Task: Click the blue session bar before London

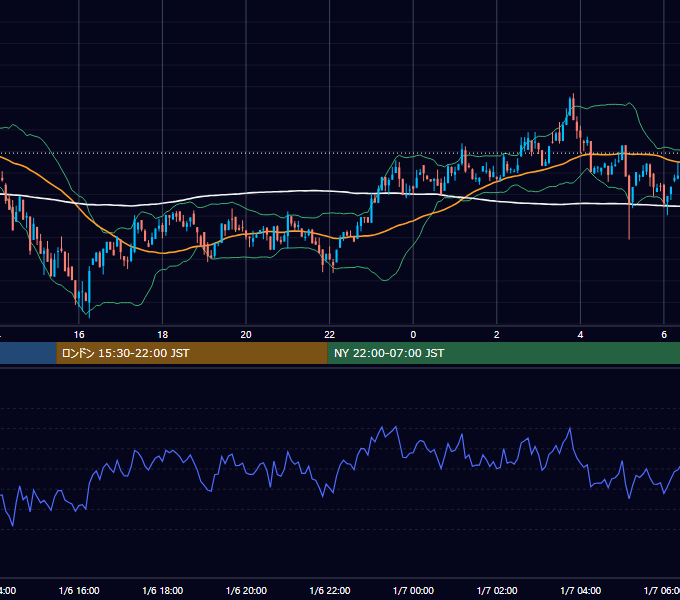Action: (x=28, y=353)
